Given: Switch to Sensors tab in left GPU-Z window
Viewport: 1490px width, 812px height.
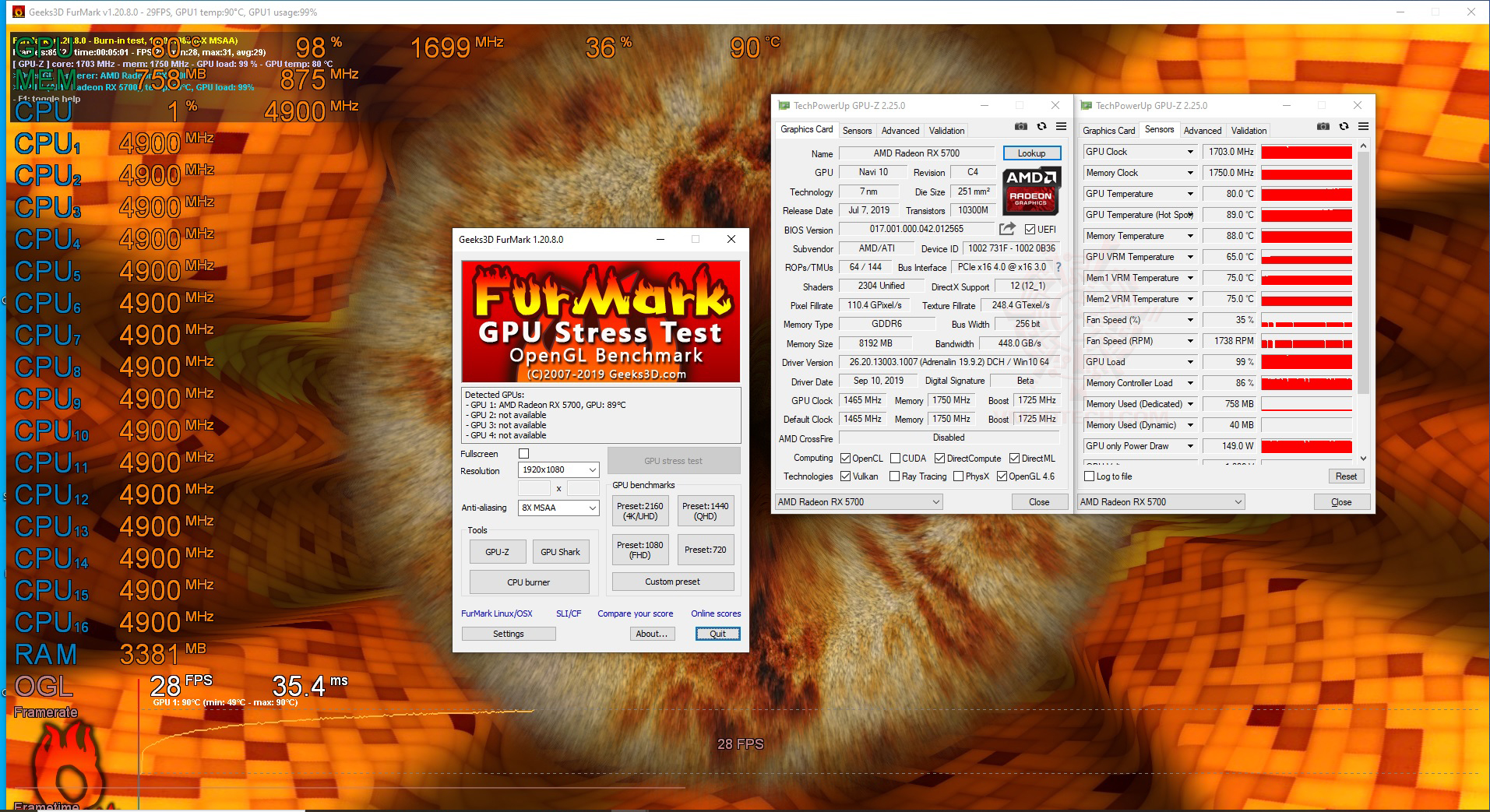Looking at the screenshot, I should pyautogui.click(x=857, y=131).
